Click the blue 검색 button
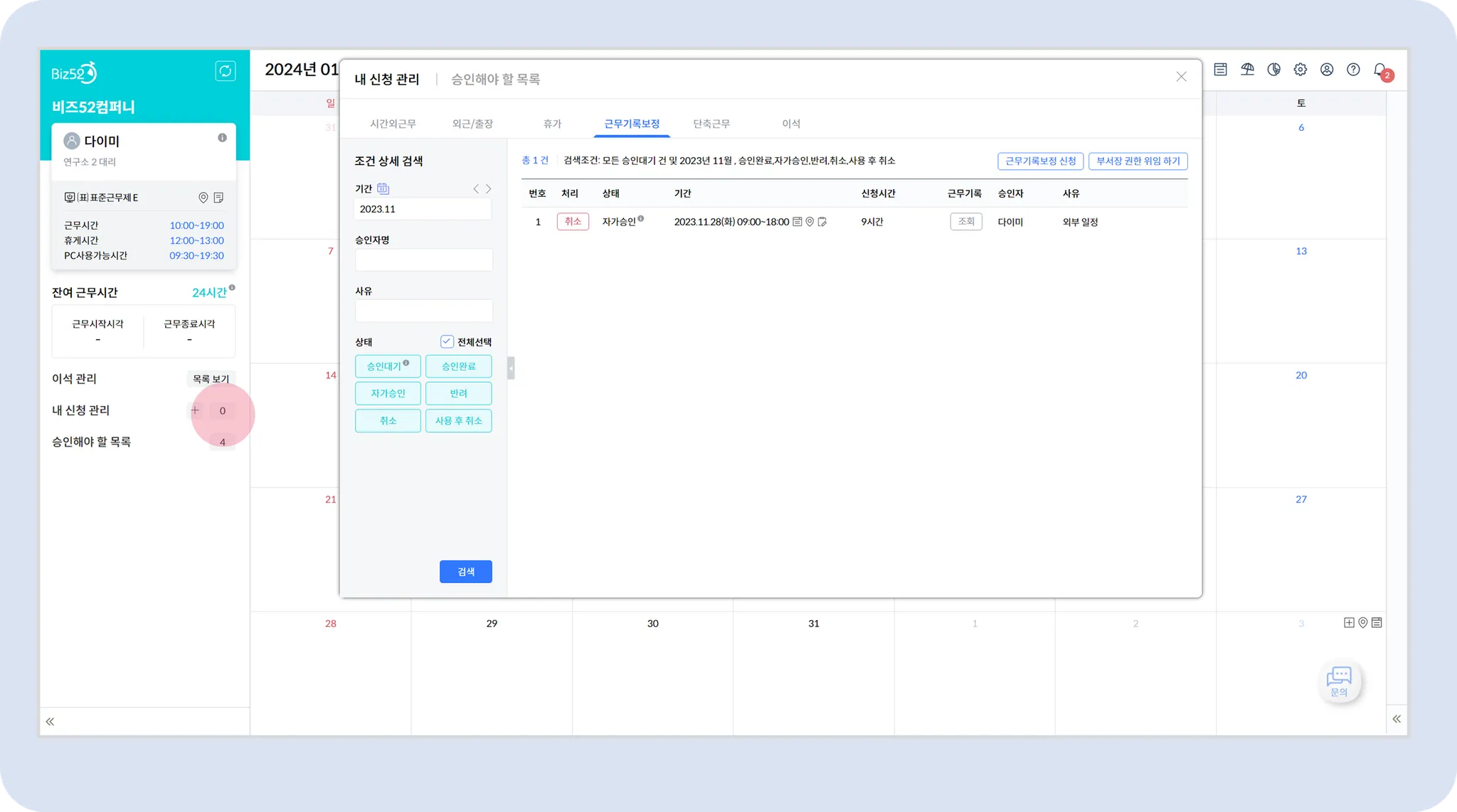 (465, 572)
